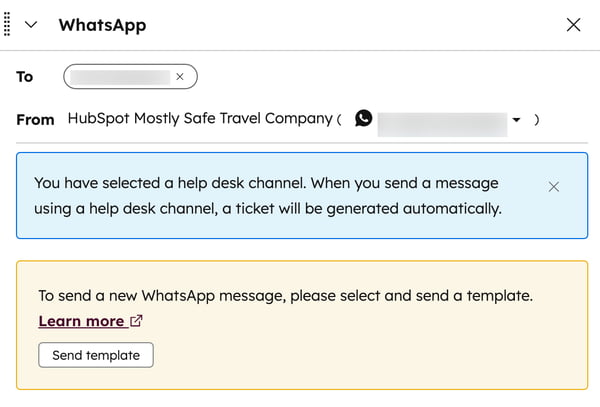Click the HubSpot Mostly Safe Travel Company sender name
Image resolution: width=600 pixels, height=407 pixels.
[199, 118]
